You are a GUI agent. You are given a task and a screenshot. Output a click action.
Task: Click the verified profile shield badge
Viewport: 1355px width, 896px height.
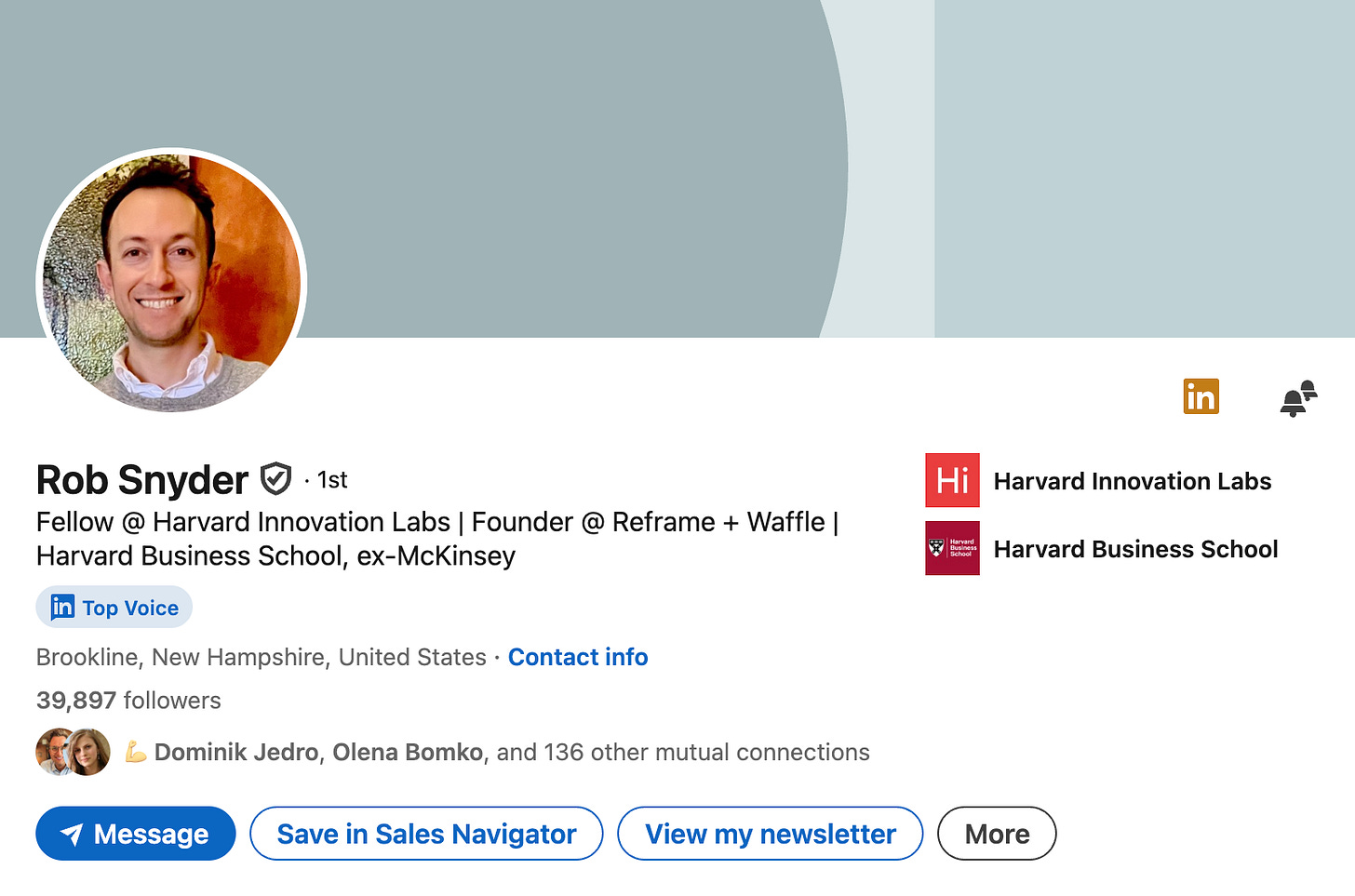tap(276, 477)
